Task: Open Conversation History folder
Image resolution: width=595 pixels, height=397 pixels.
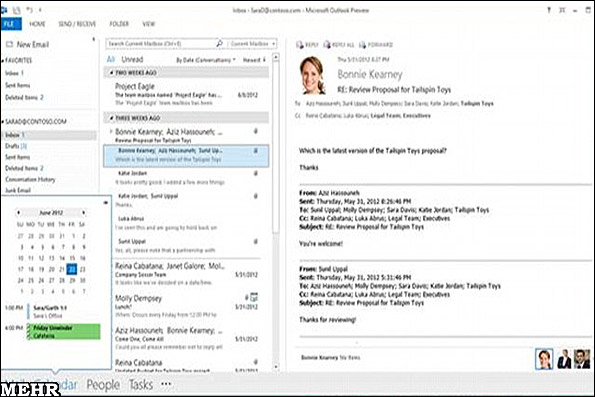Action: (30, 179)
